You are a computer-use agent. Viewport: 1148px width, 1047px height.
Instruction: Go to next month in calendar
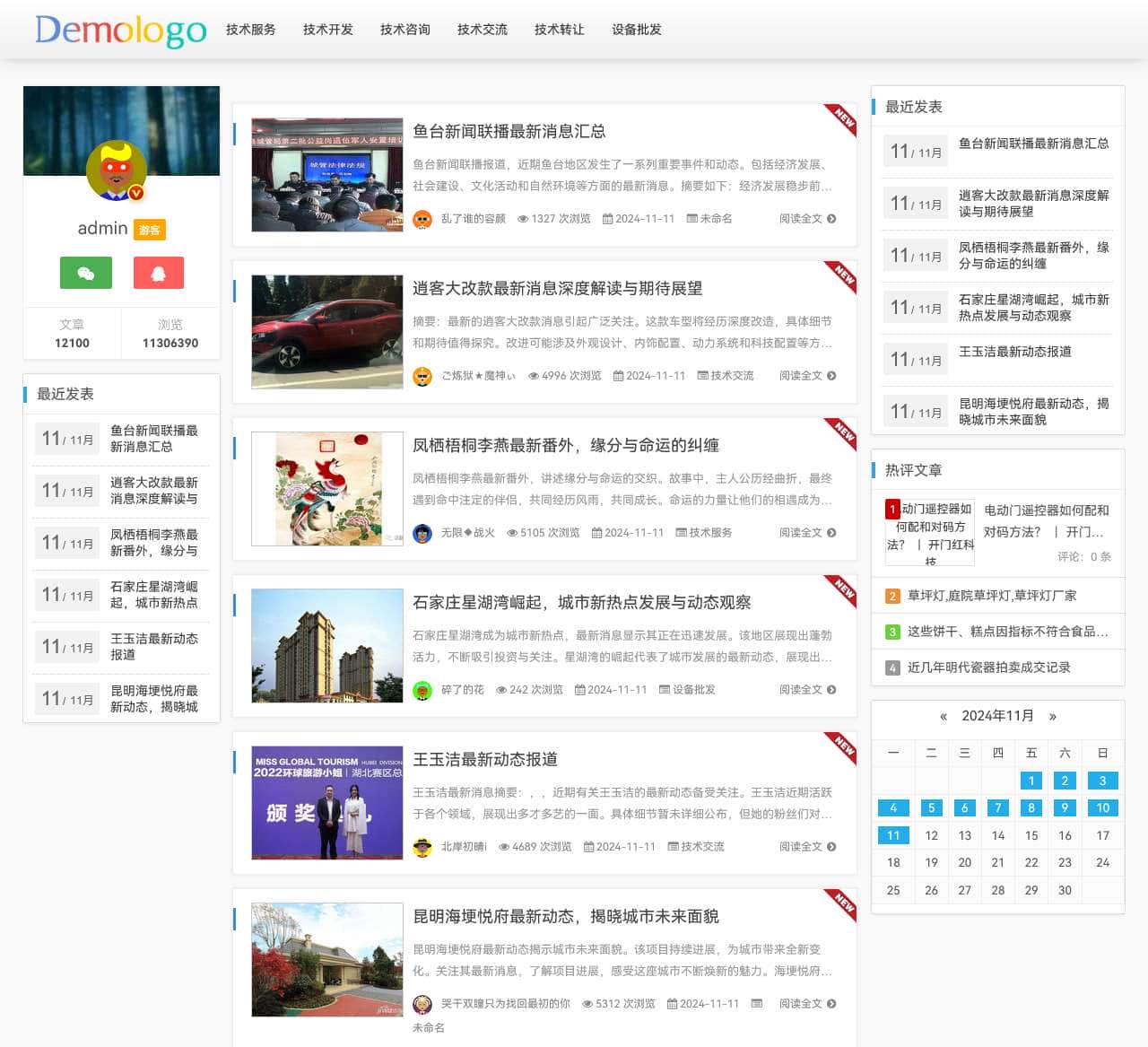click(1053, 716)
